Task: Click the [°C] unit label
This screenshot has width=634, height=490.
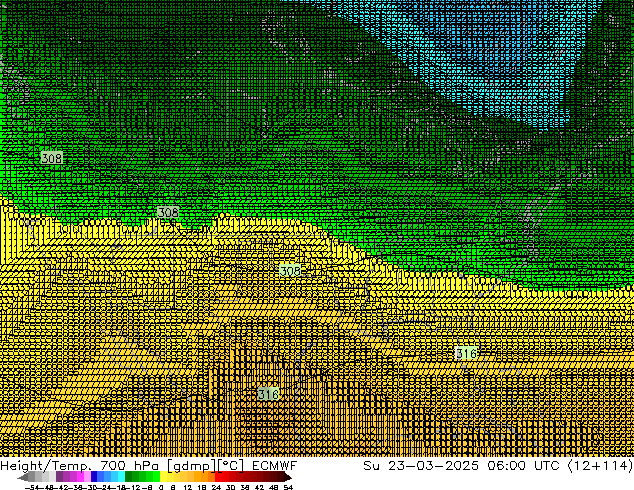Action: click(231, 466)
